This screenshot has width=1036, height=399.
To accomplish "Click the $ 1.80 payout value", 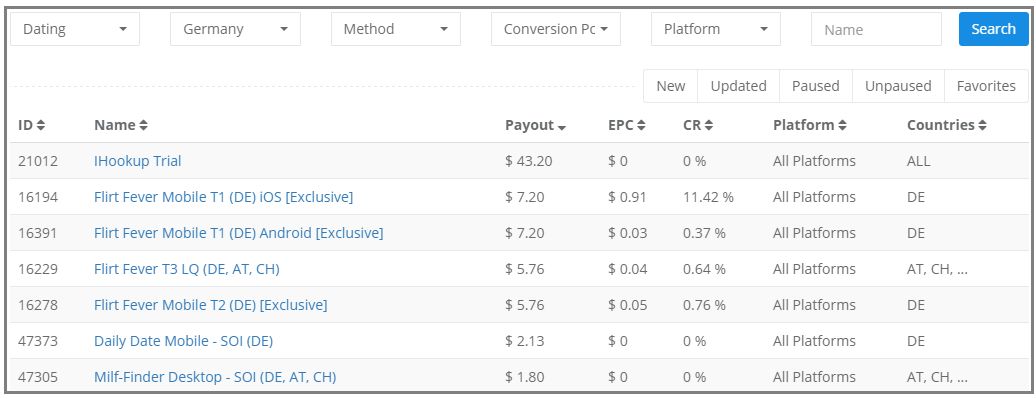I will [x=525, y=377].
